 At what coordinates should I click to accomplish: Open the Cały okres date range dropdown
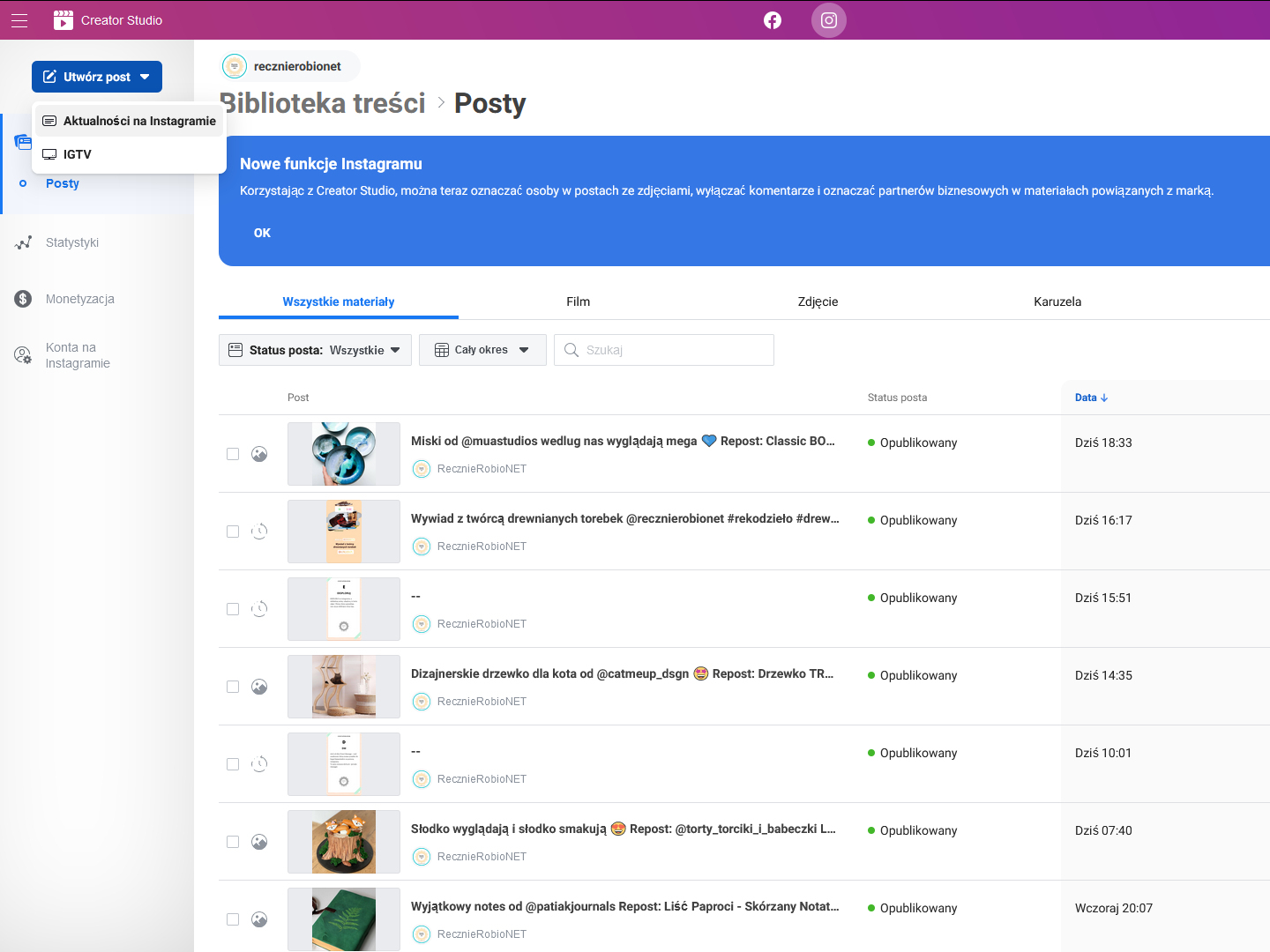point(482,350)
